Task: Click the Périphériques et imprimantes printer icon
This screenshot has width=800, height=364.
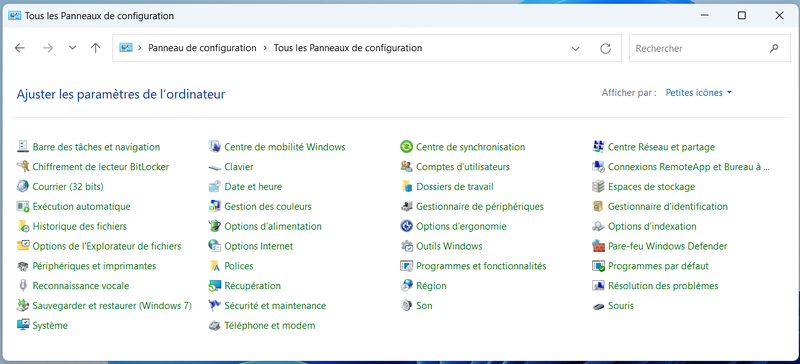Action: [23, 266]
